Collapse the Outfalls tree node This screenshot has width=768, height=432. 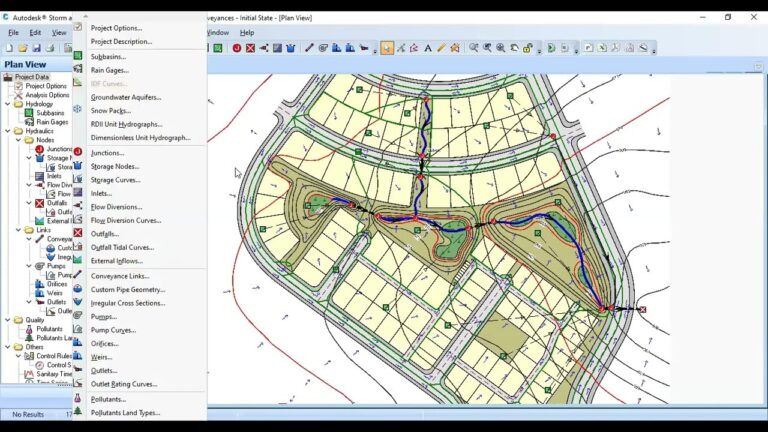coord(29,203)
